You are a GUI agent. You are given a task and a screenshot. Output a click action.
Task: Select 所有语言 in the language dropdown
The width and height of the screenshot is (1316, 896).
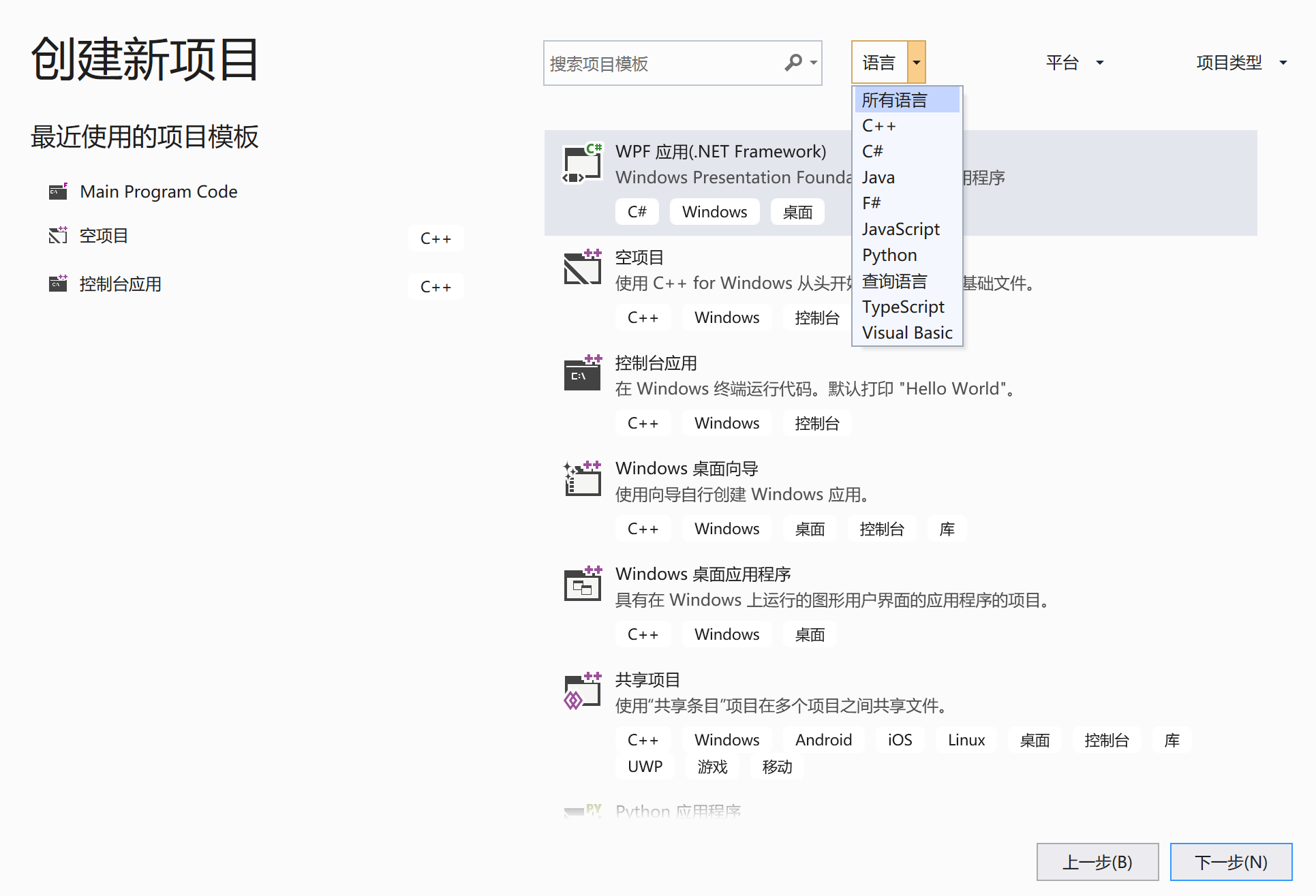(x=893, y=99)
